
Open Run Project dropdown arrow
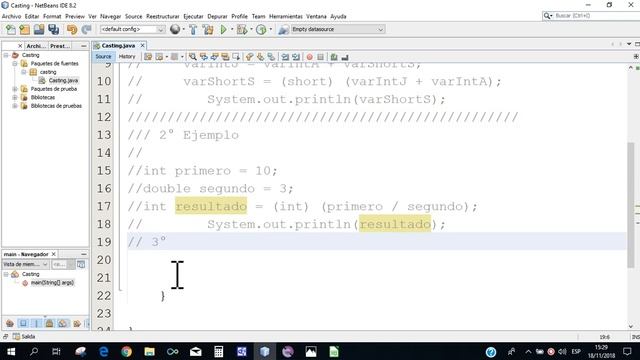click(x=232, y=29)
